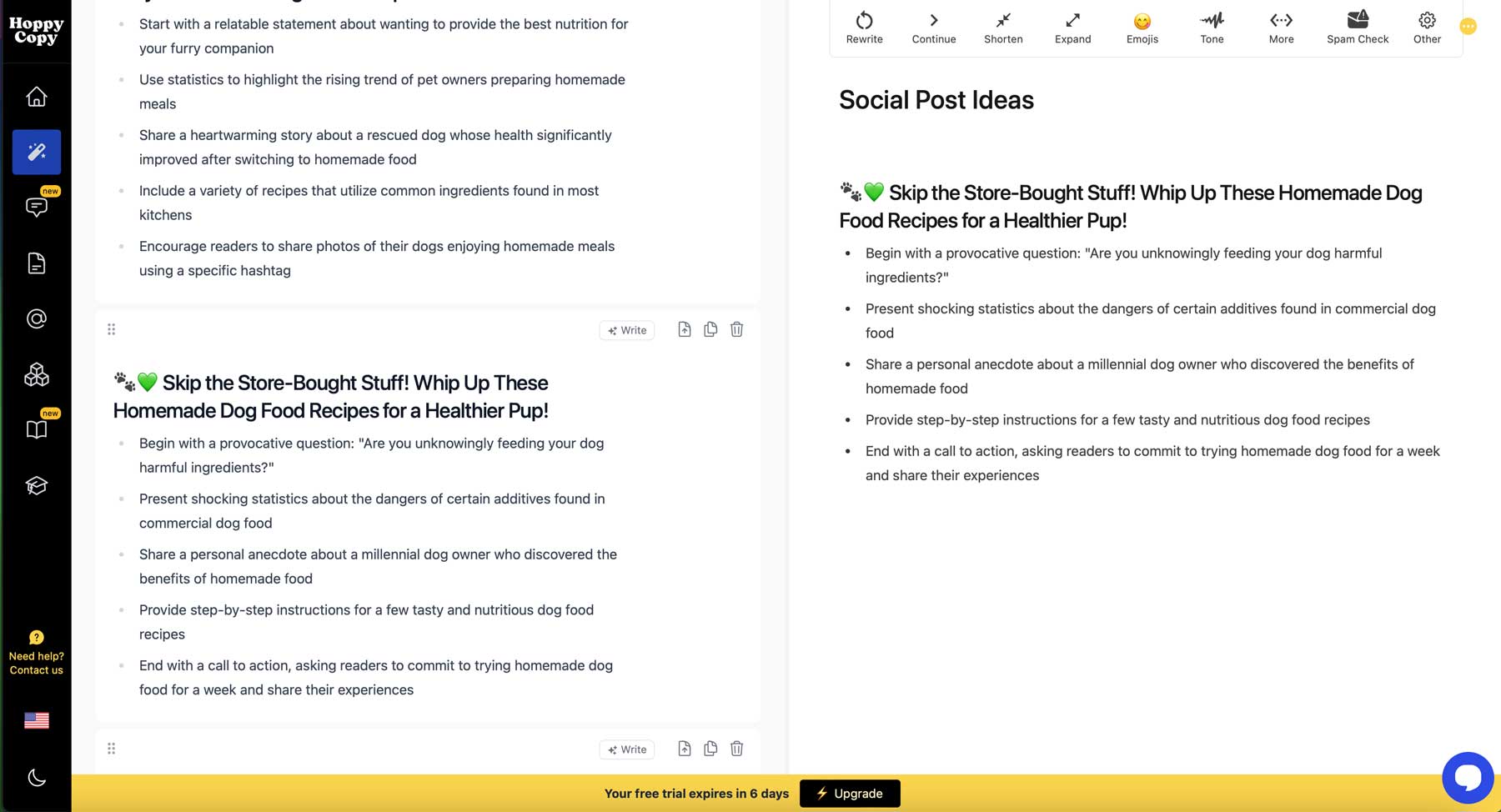The image size is (1501, 812).
Task: Open the Documents section in the sidebar
Action: point(36,263)
